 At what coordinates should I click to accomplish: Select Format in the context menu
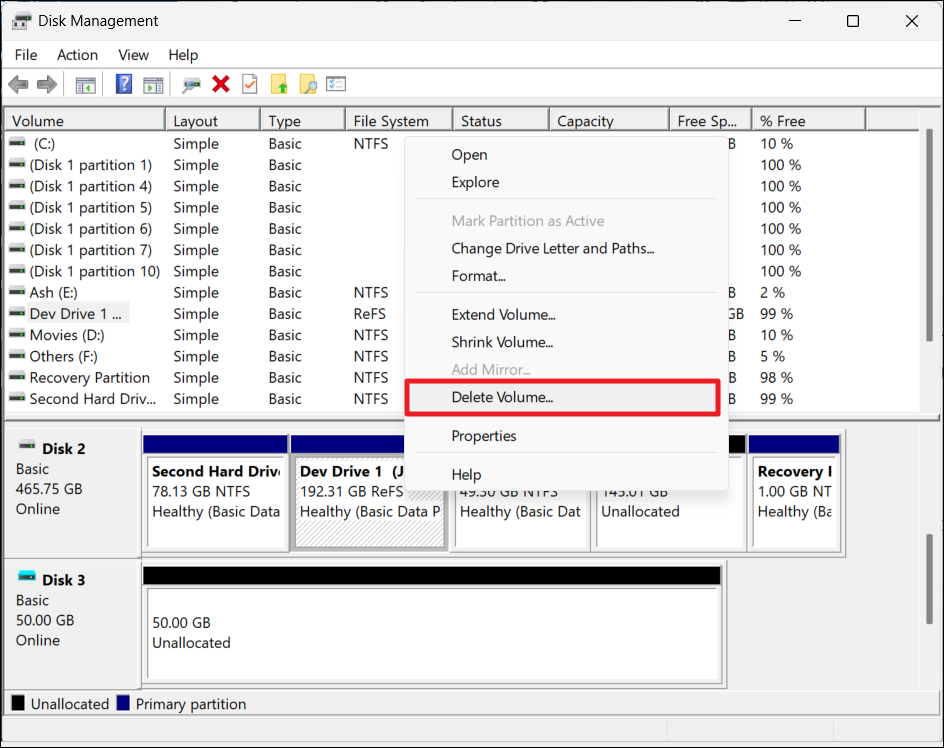[478, 275]
